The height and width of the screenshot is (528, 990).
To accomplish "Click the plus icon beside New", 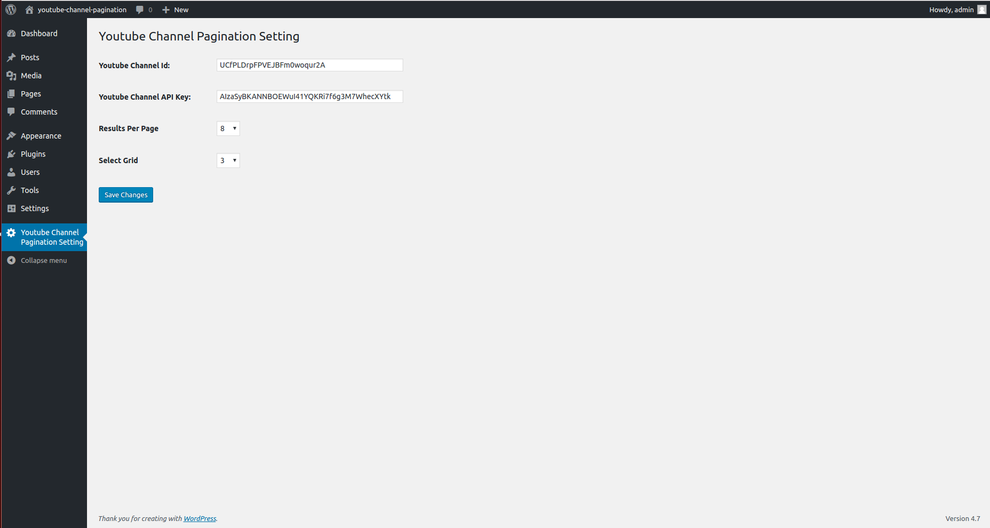I will (x=165, y=9).
